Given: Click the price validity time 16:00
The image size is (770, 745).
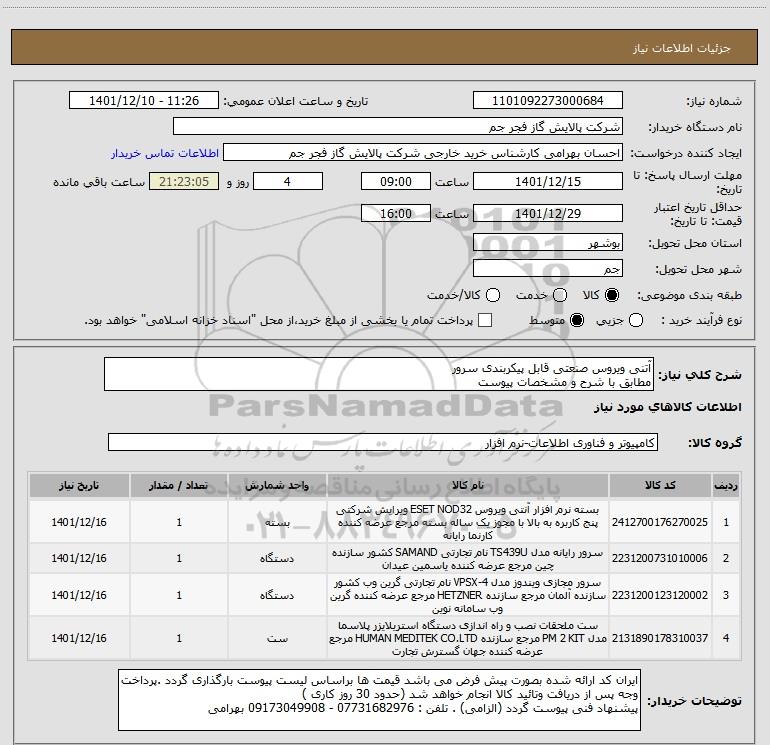Looking at the screenshot, I should tap(396, 214).
